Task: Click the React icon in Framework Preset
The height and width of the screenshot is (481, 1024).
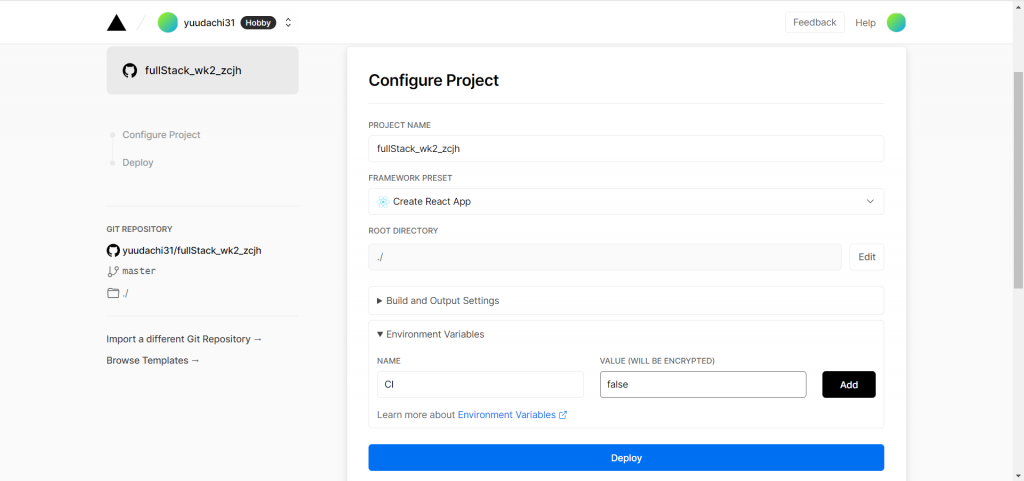Action: pyautogui.click(x=383, y=201)
